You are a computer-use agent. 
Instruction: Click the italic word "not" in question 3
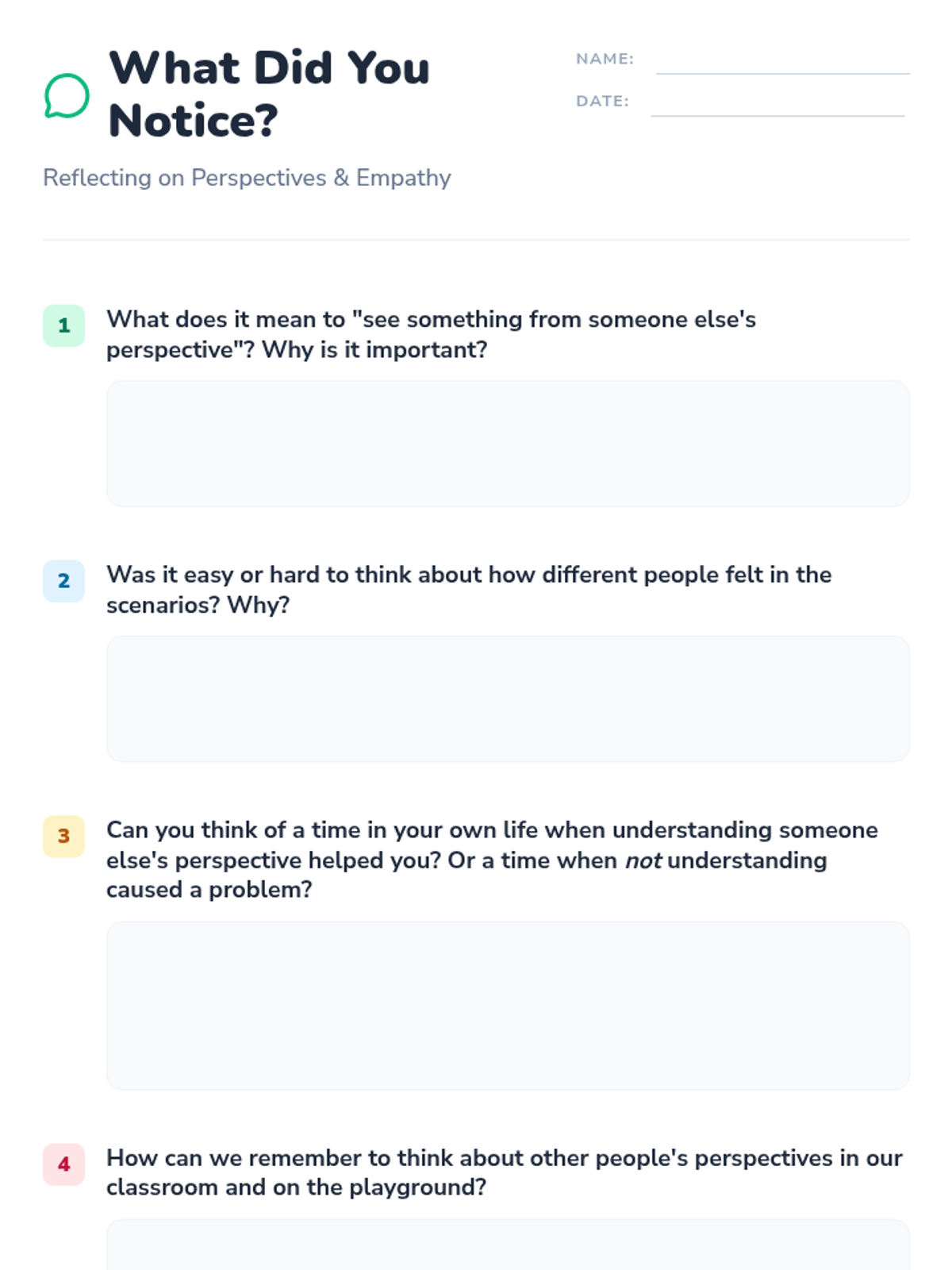click(x=643, y=860)
